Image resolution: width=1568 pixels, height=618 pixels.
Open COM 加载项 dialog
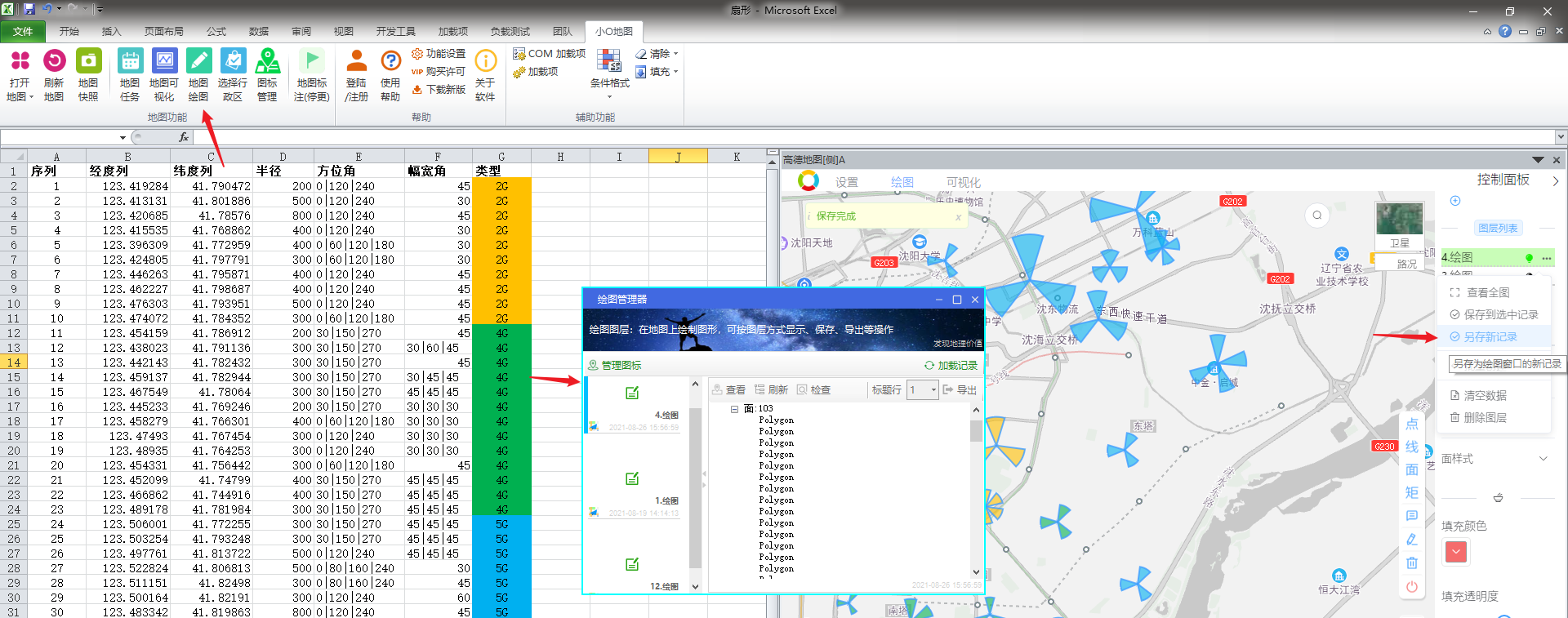click(549, 54)
